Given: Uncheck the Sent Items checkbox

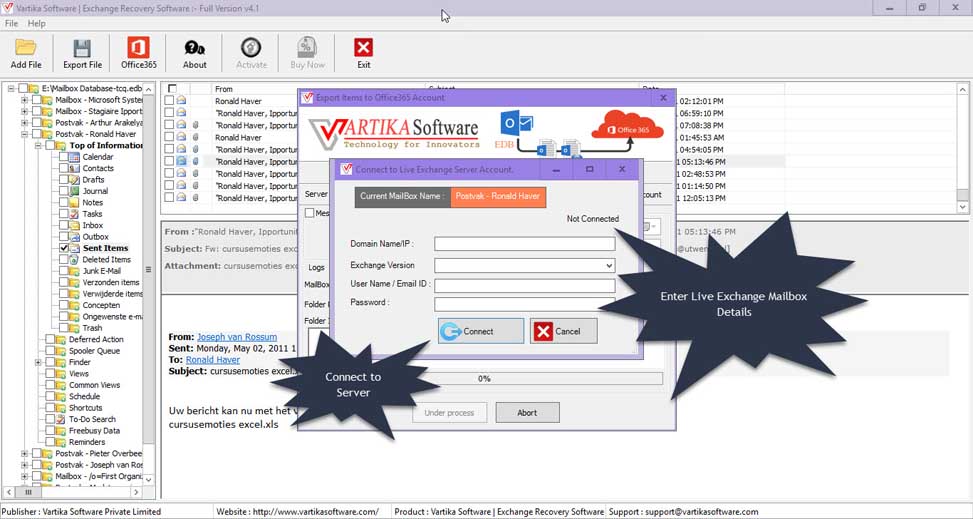Looking at the screenshot, I should (64, 248).
